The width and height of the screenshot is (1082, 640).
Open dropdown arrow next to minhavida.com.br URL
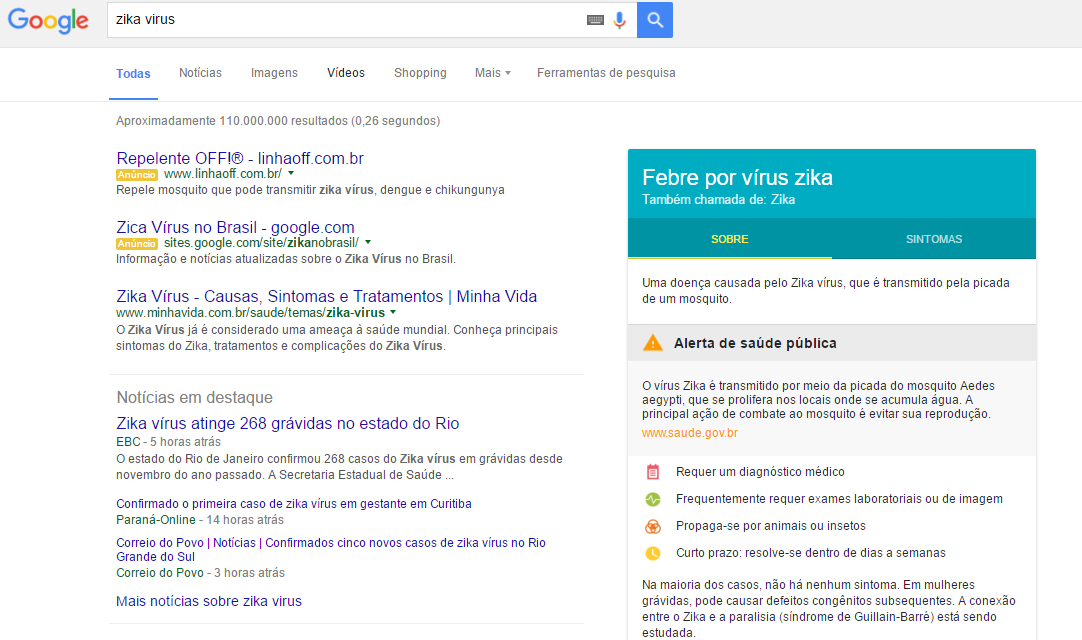[393, 312]
